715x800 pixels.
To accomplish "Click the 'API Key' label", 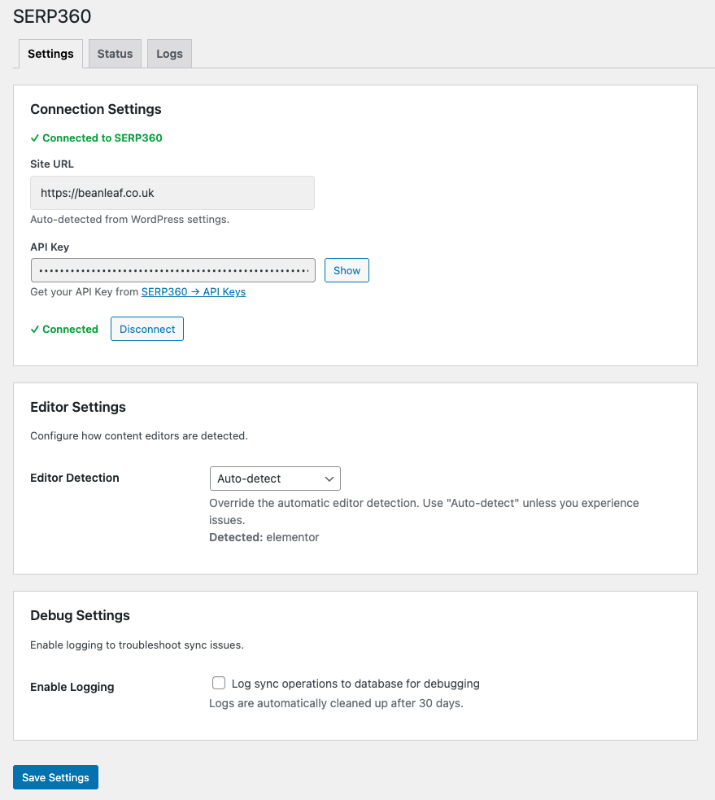I will click(50, 247).
